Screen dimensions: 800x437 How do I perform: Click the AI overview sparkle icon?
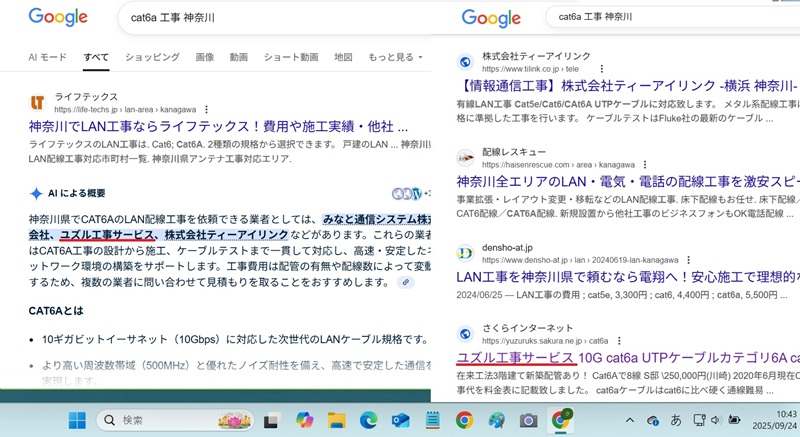[x=36, y=194]
